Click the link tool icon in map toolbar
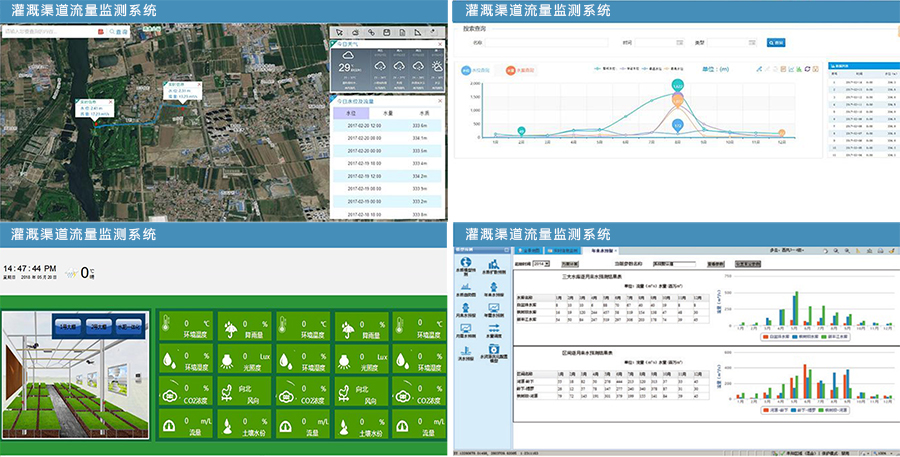The height and width of the screenshot is (457, 900). [372, 33]
